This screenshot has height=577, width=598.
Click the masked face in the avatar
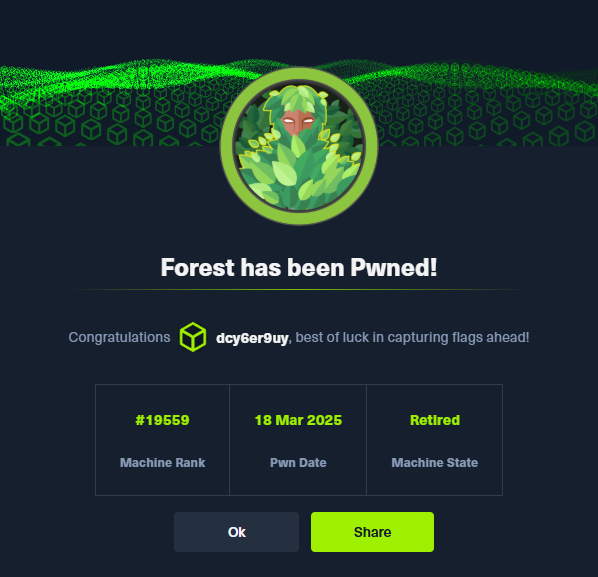pos(297,123)
